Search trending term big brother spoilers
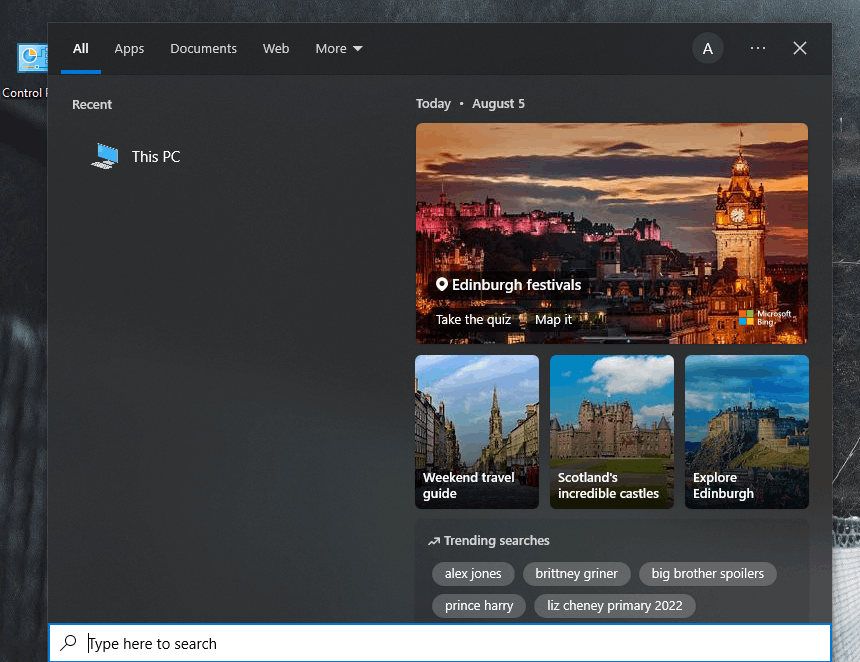Viewport: 860px width, 662px height. (x=708, y=574)
